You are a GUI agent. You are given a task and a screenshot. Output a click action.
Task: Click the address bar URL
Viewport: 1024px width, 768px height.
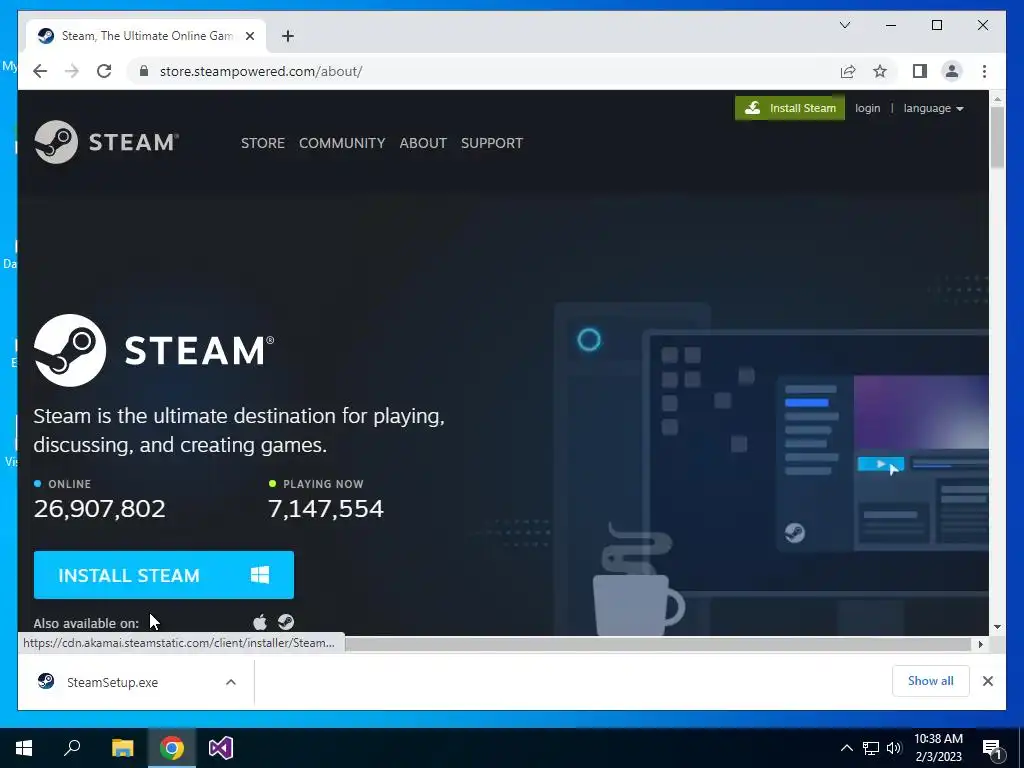[261, 71]
